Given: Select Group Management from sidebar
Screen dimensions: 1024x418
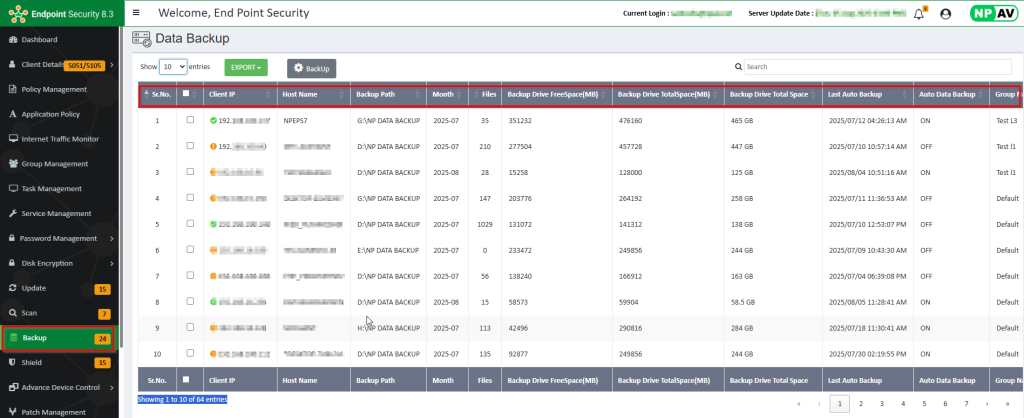Looking at the screenshot, I should [60, 163].
